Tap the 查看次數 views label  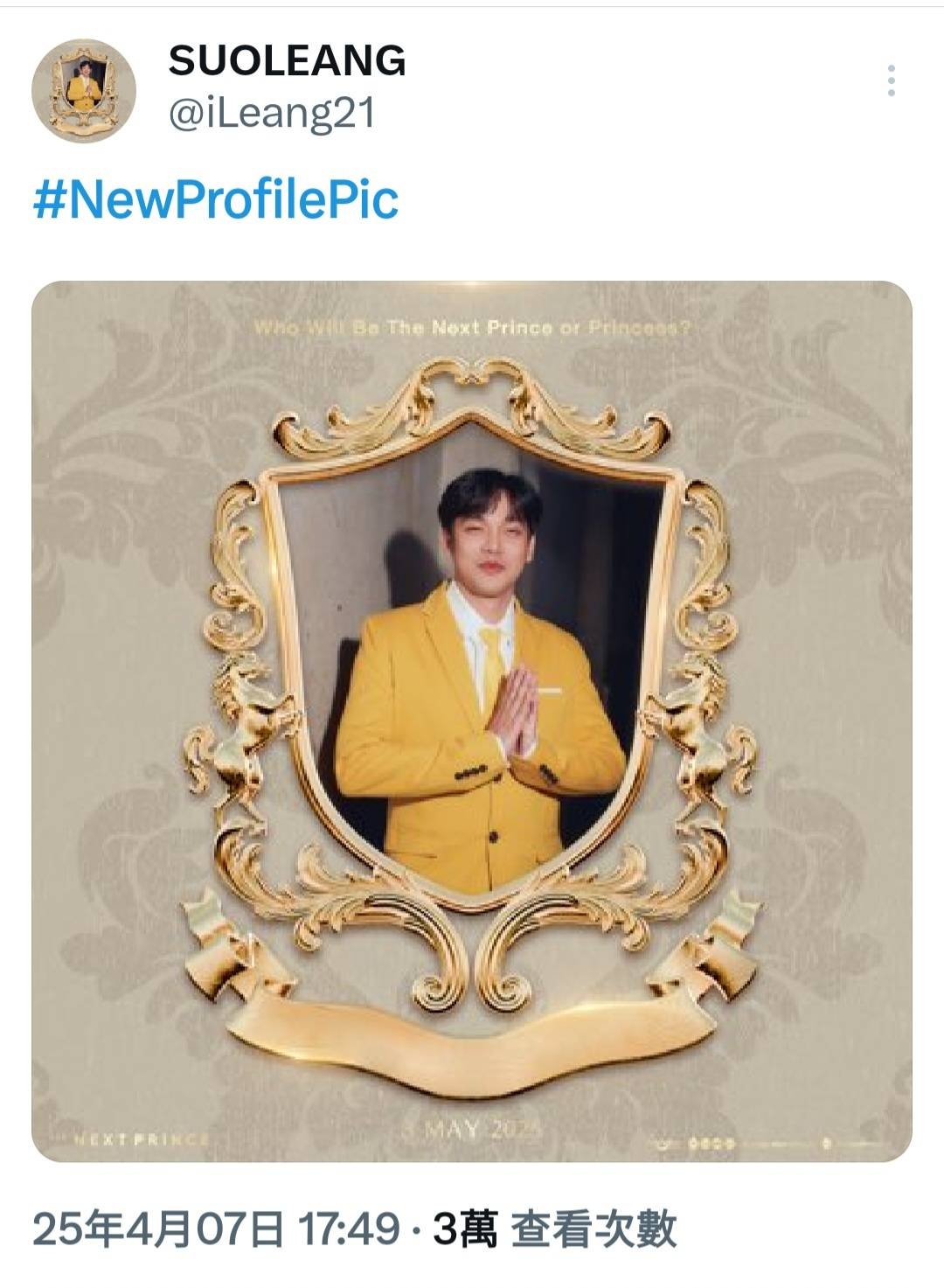593,1229
